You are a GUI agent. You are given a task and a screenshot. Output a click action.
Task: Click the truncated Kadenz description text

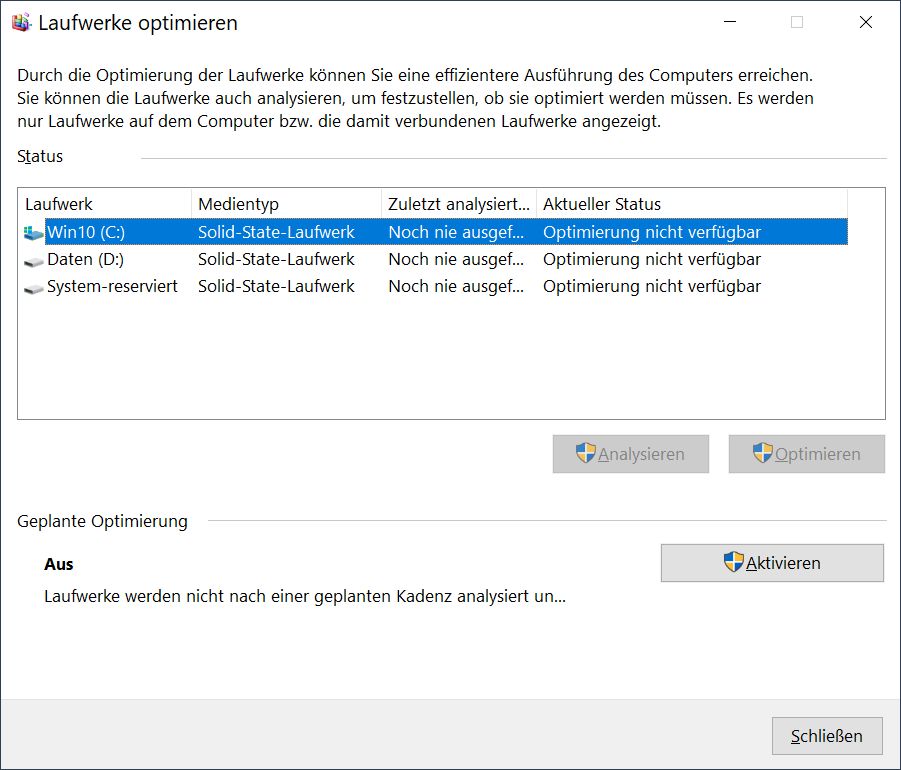point(305,596)
